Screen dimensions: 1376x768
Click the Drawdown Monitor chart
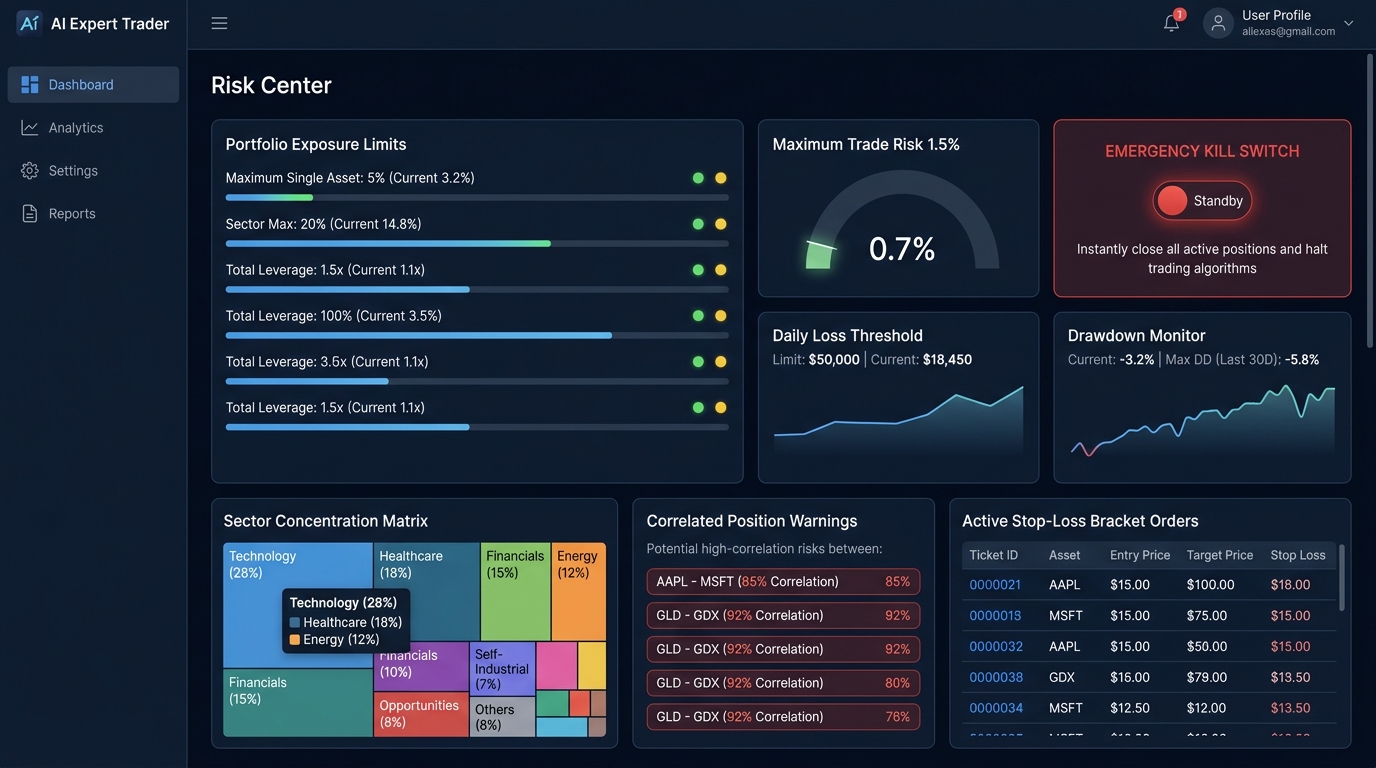pyautogui.click(x=1202, y=420)
